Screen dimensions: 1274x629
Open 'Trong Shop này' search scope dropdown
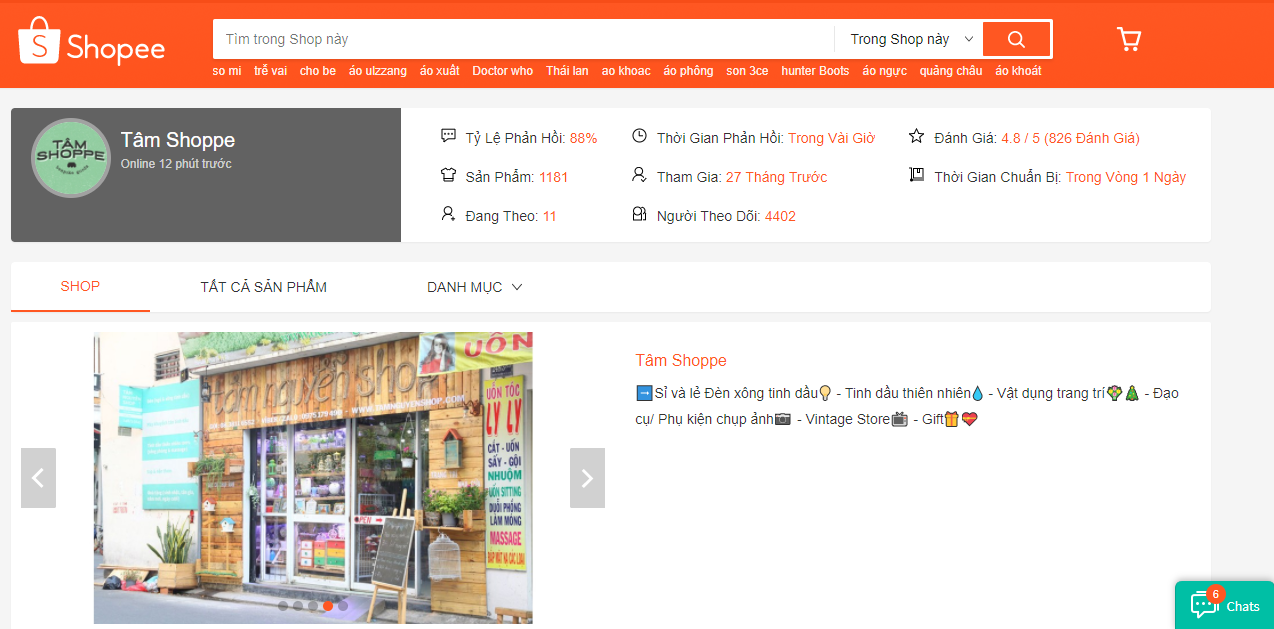point(910,39)
